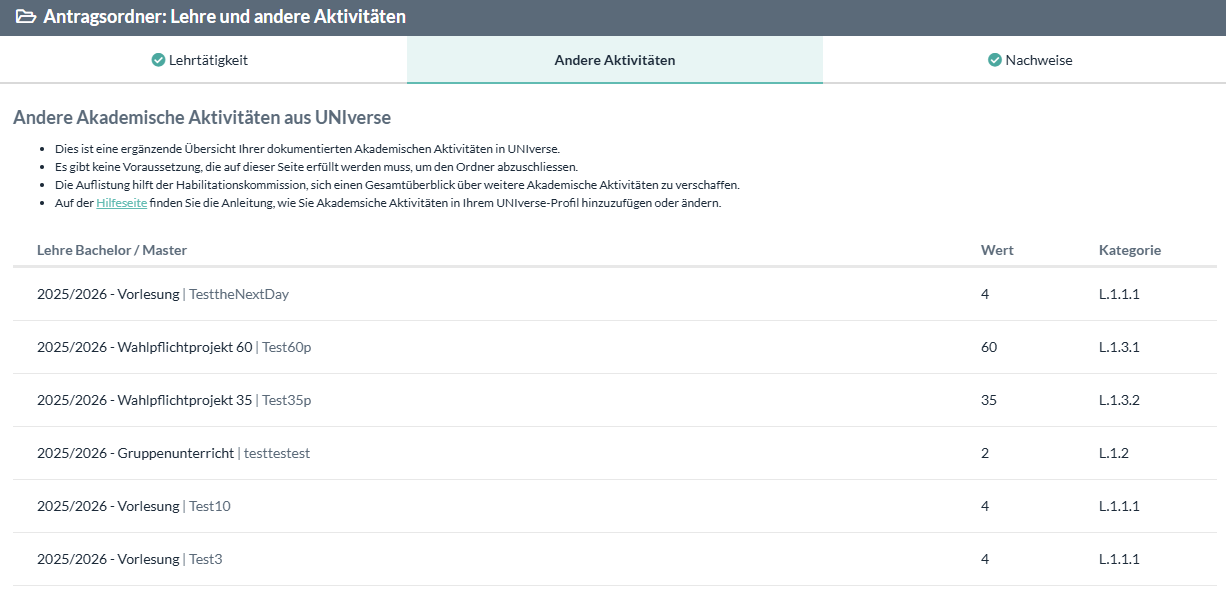Click the open folder icon in header
1226x590 pixels.
(26, 17)
